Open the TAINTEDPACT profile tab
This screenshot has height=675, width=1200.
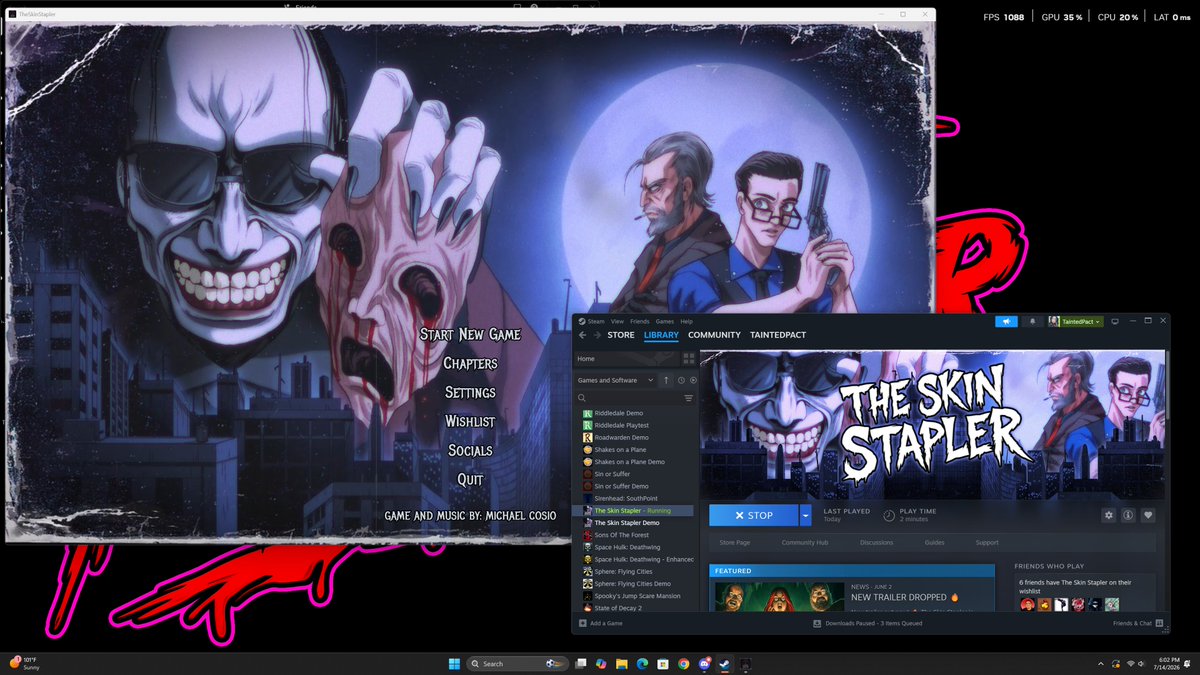pyautogui.click(x=778, y=335)
